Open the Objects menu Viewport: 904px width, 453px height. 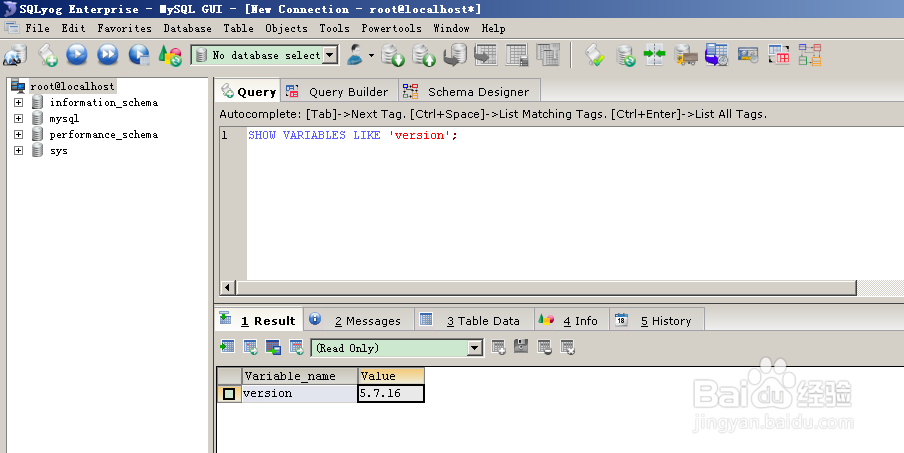coord(287,28)
